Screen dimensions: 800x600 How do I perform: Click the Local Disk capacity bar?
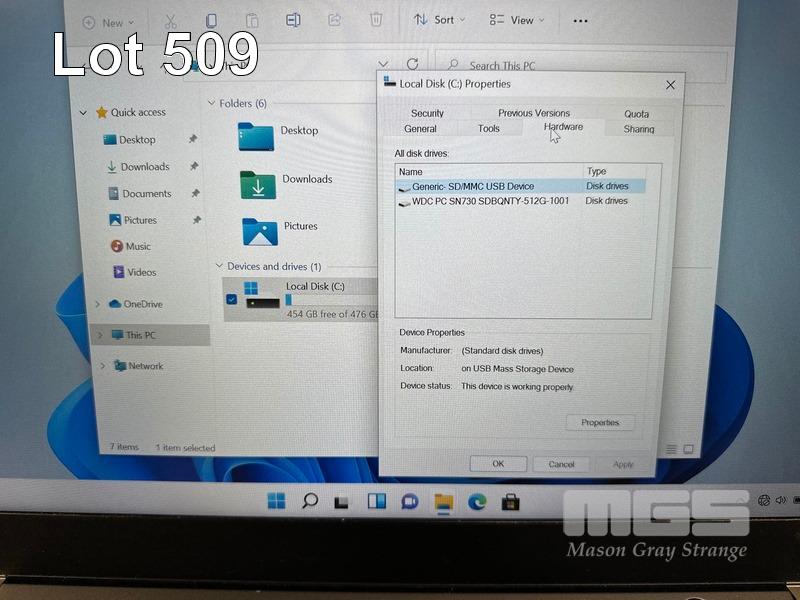[x=330, y=299]
